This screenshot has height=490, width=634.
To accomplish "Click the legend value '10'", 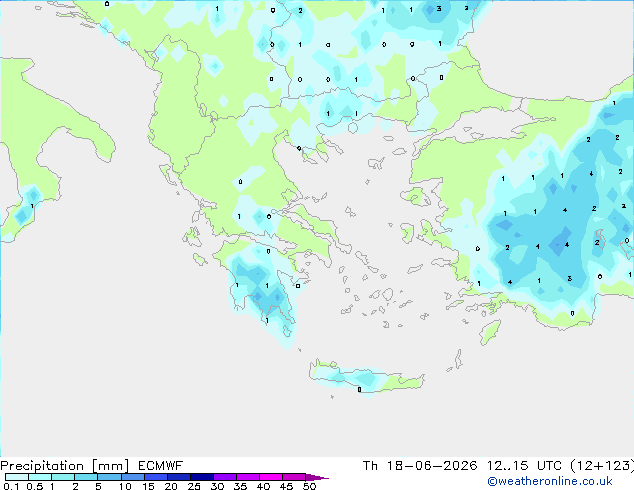I will (x=125, y=486).
